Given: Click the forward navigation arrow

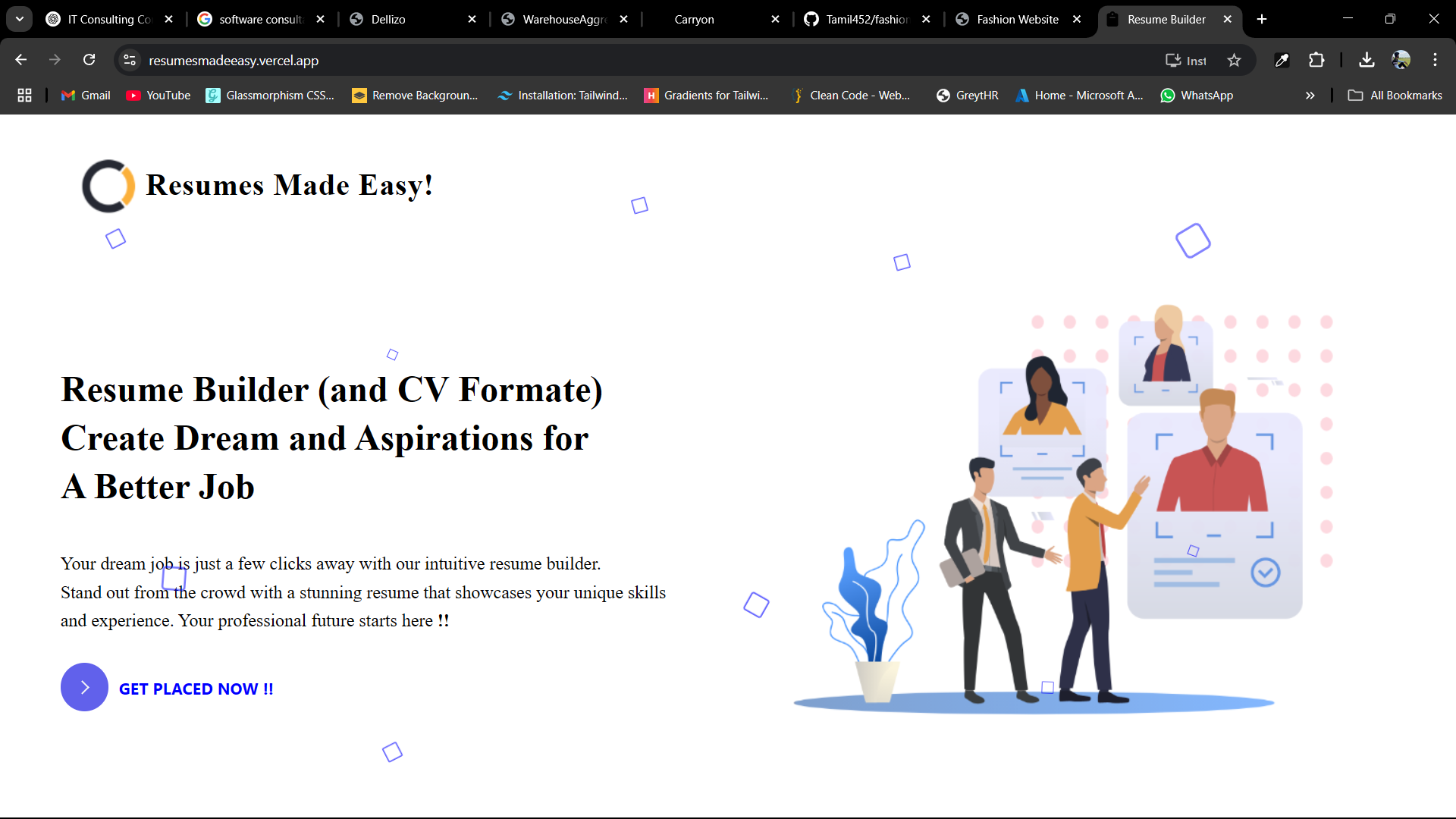Looking at the screenshot, I should pyautogui.click(x=55, y=60).
